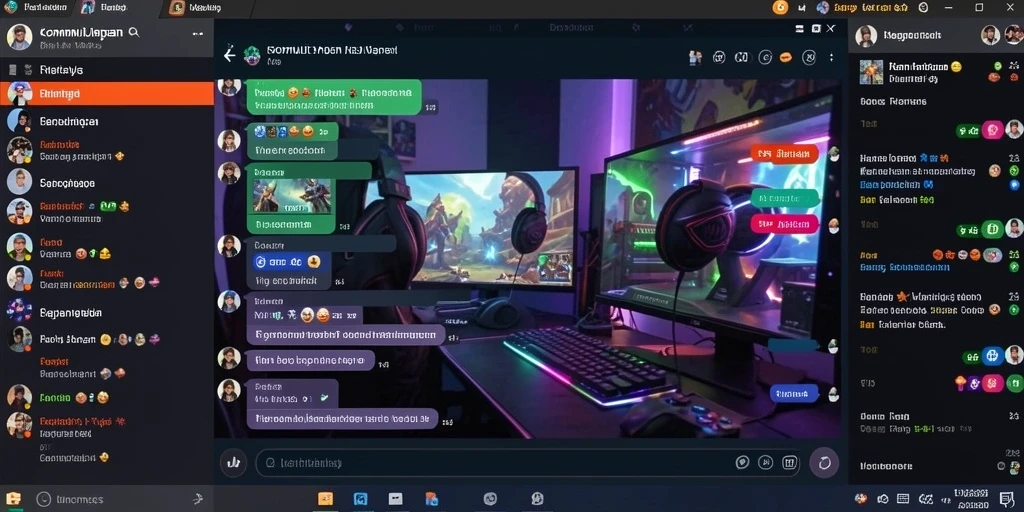This screenshot has width=1024, height=512.
Task: Click the green round button in right panel
Action: point(992,229)
